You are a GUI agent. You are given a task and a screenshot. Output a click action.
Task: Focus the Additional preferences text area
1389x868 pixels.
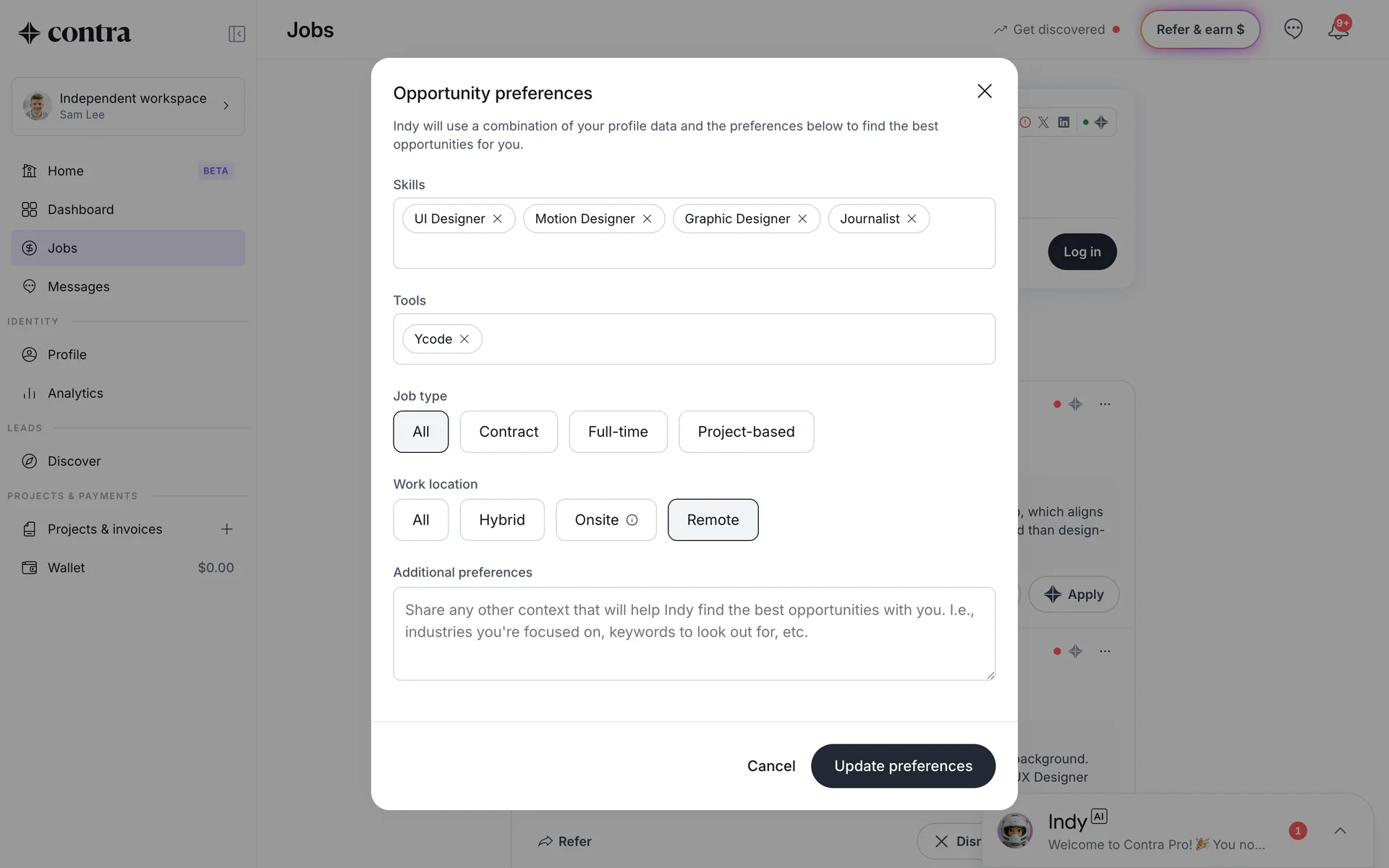(x=694, y=634)
